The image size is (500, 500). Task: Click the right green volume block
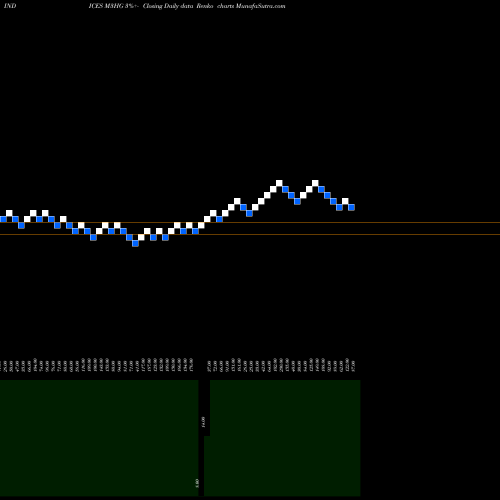pyautogui.click(x=285, y=438)
